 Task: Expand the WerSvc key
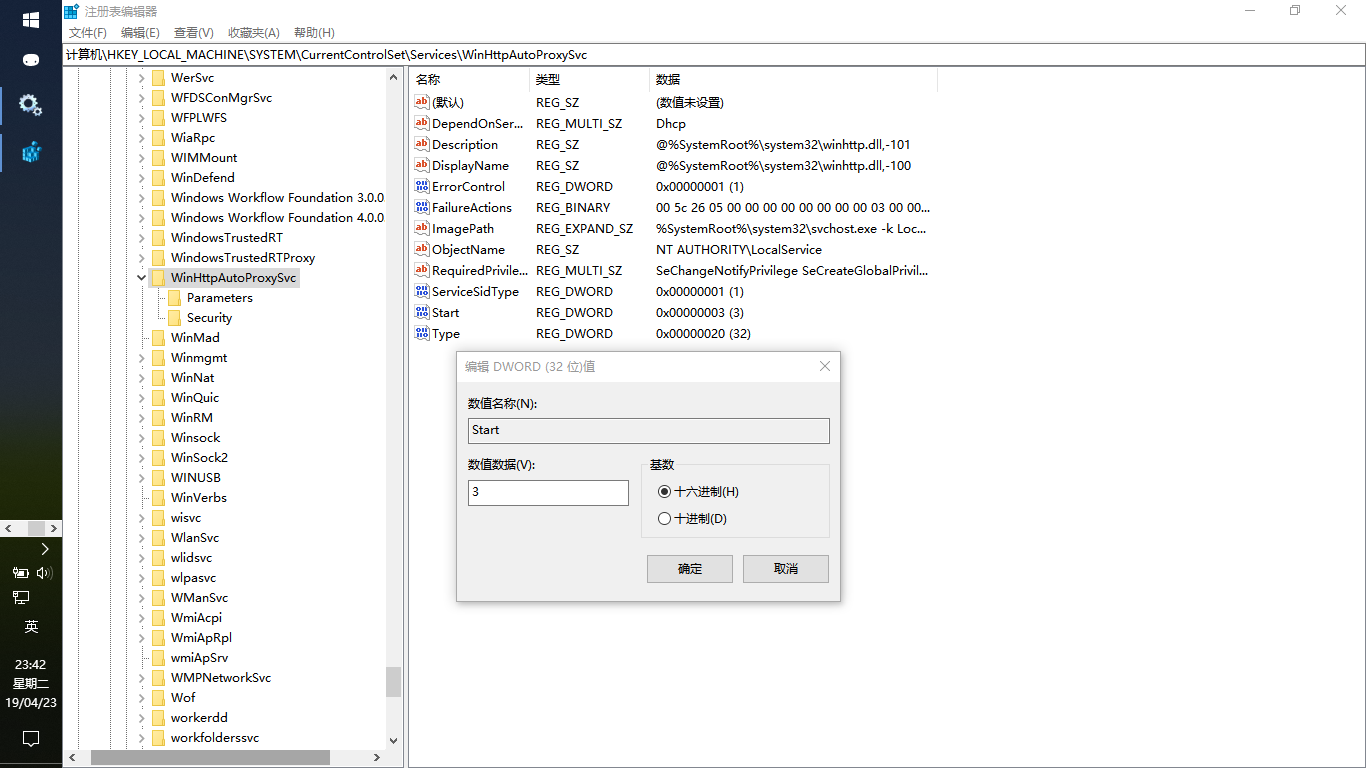pos(142,78)
